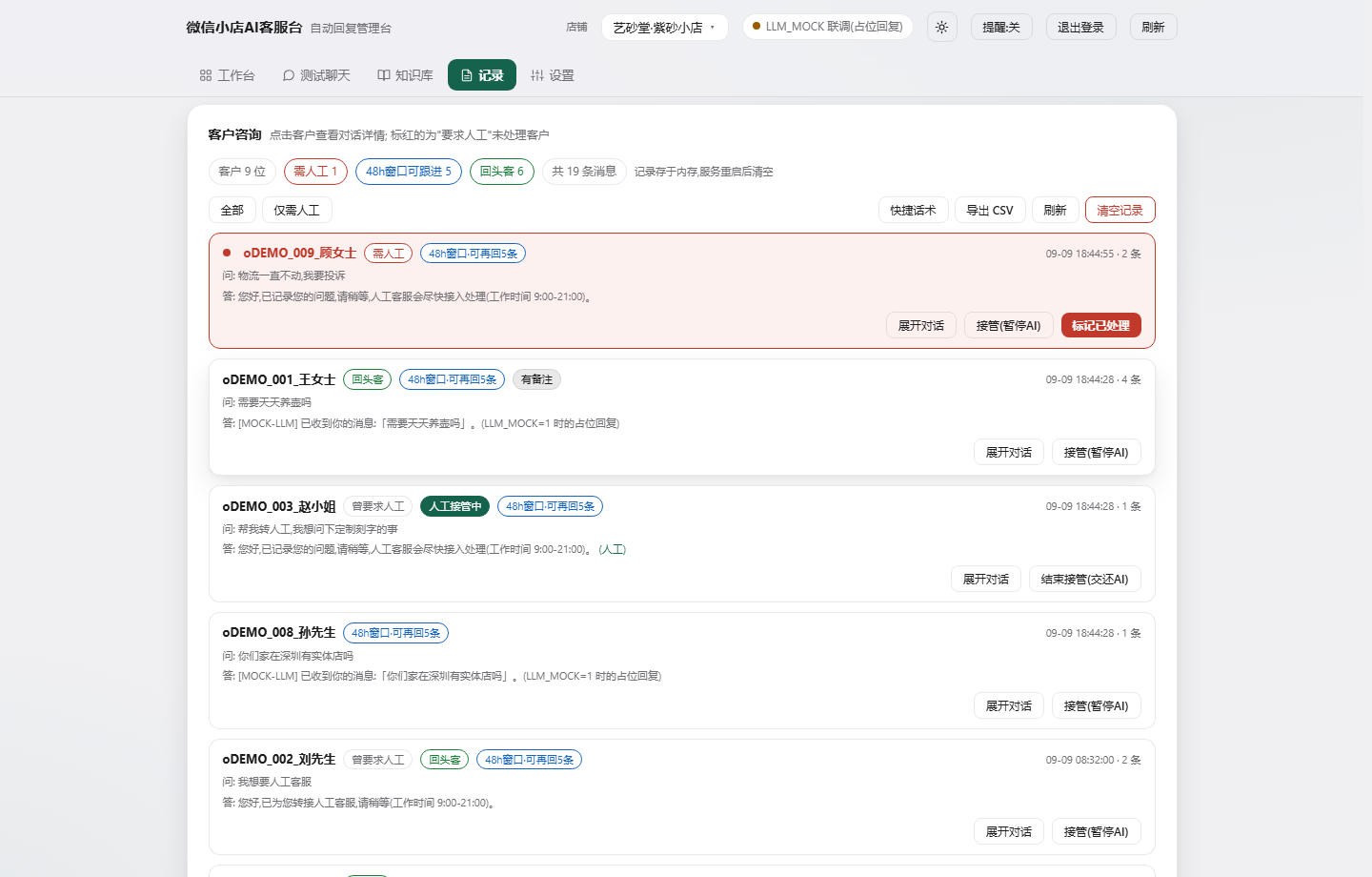The width and height of the screenshot is (1372, 877).
Task: Click the 退出登录 button
Action: [x=1080, y=27]
